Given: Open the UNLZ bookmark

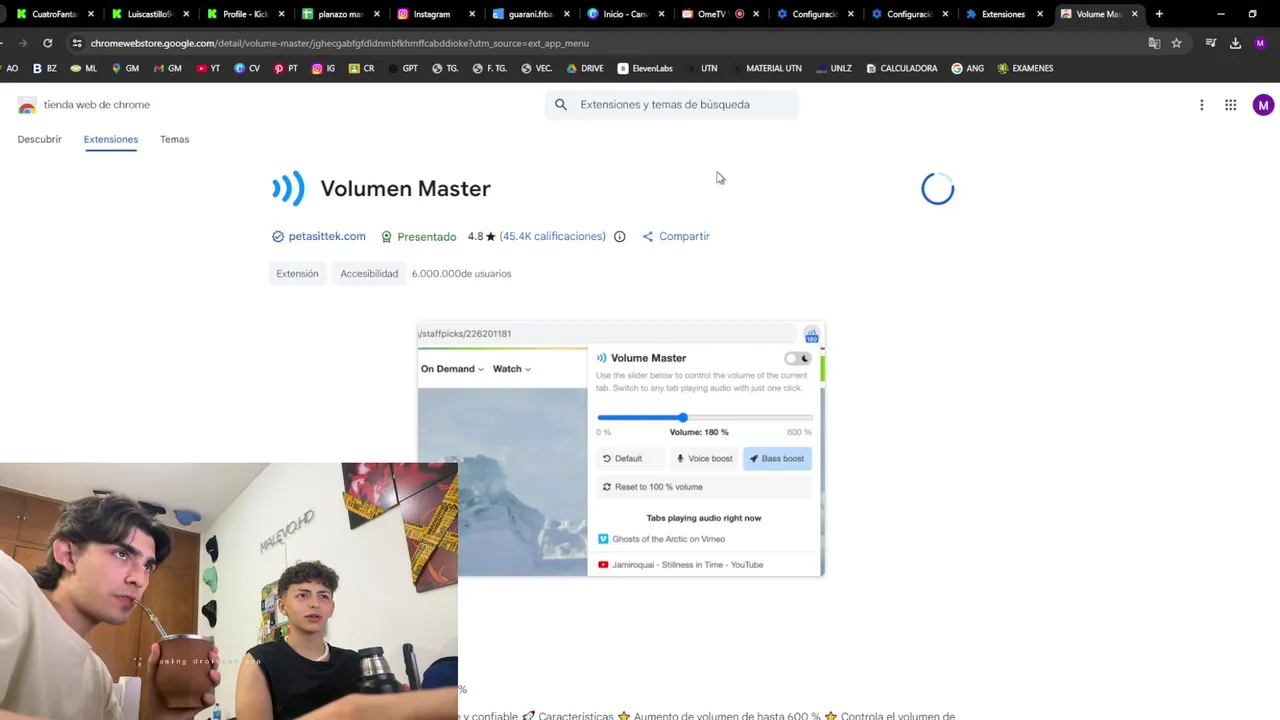Looking at the screenshot, I should (833, 68).
